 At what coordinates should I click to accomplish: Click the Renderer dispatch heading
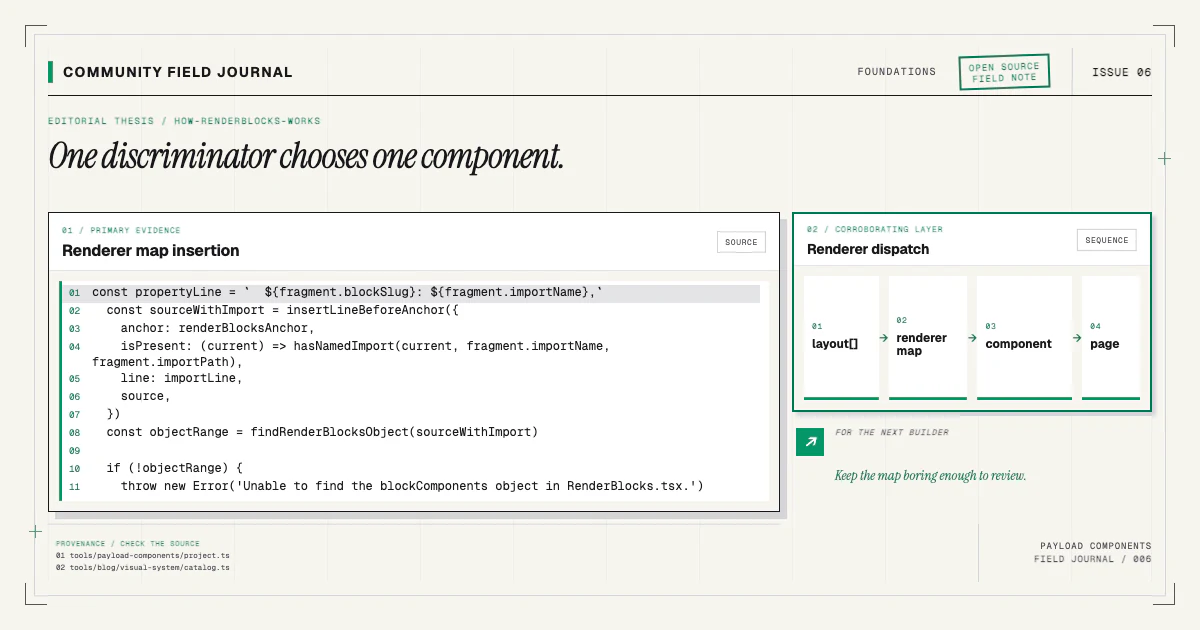pyautogui.click(x=868, y=249)
